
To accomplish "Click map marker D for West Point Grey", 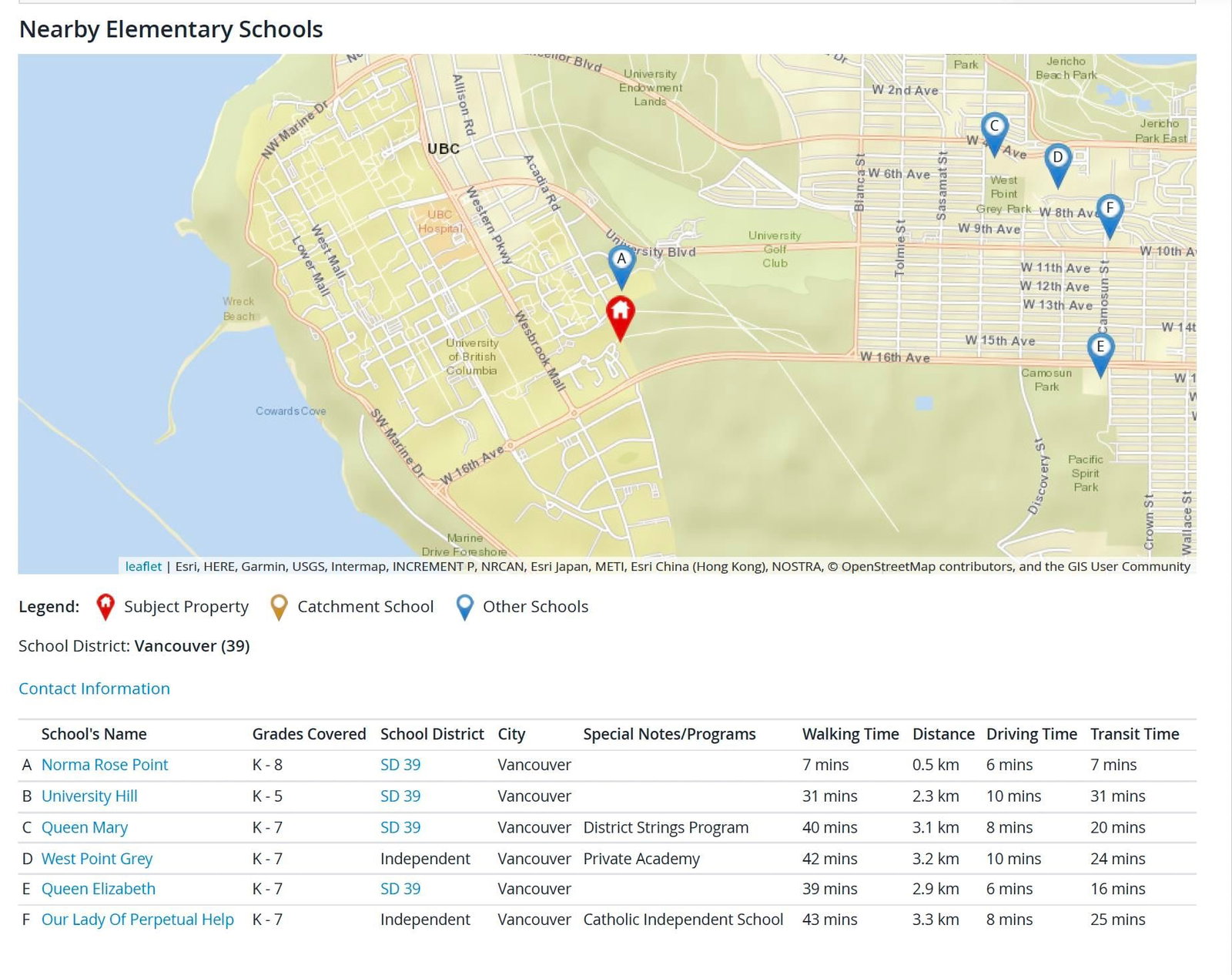I will click(1058, 160).
